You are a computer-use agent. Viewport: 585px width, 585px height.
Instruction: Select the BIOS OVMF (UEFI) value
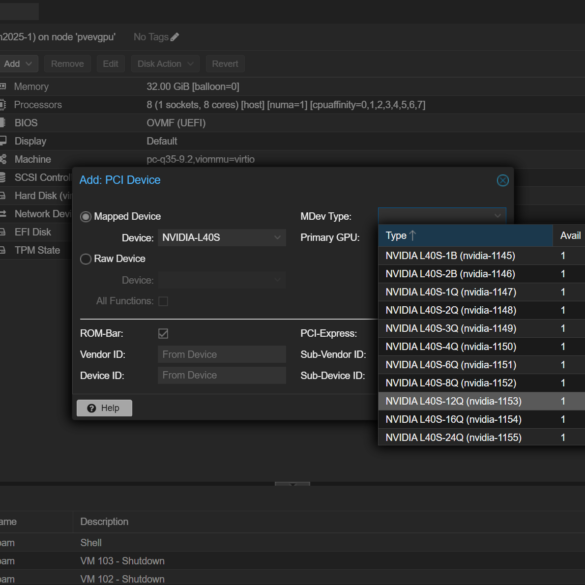point(176,123)
